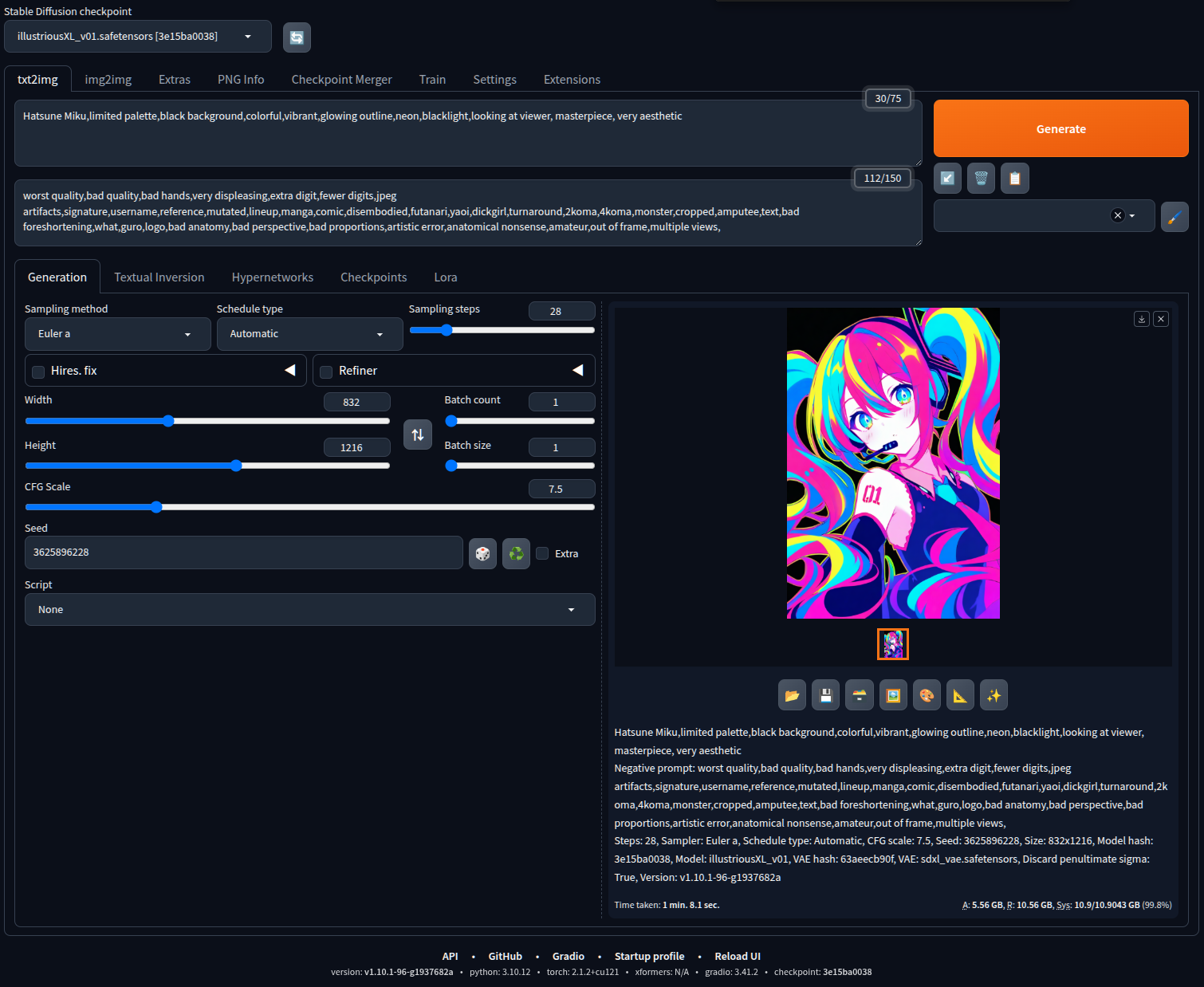Download the gallery preview image
Viewport: 1204px width, 987px height.
1142,319
